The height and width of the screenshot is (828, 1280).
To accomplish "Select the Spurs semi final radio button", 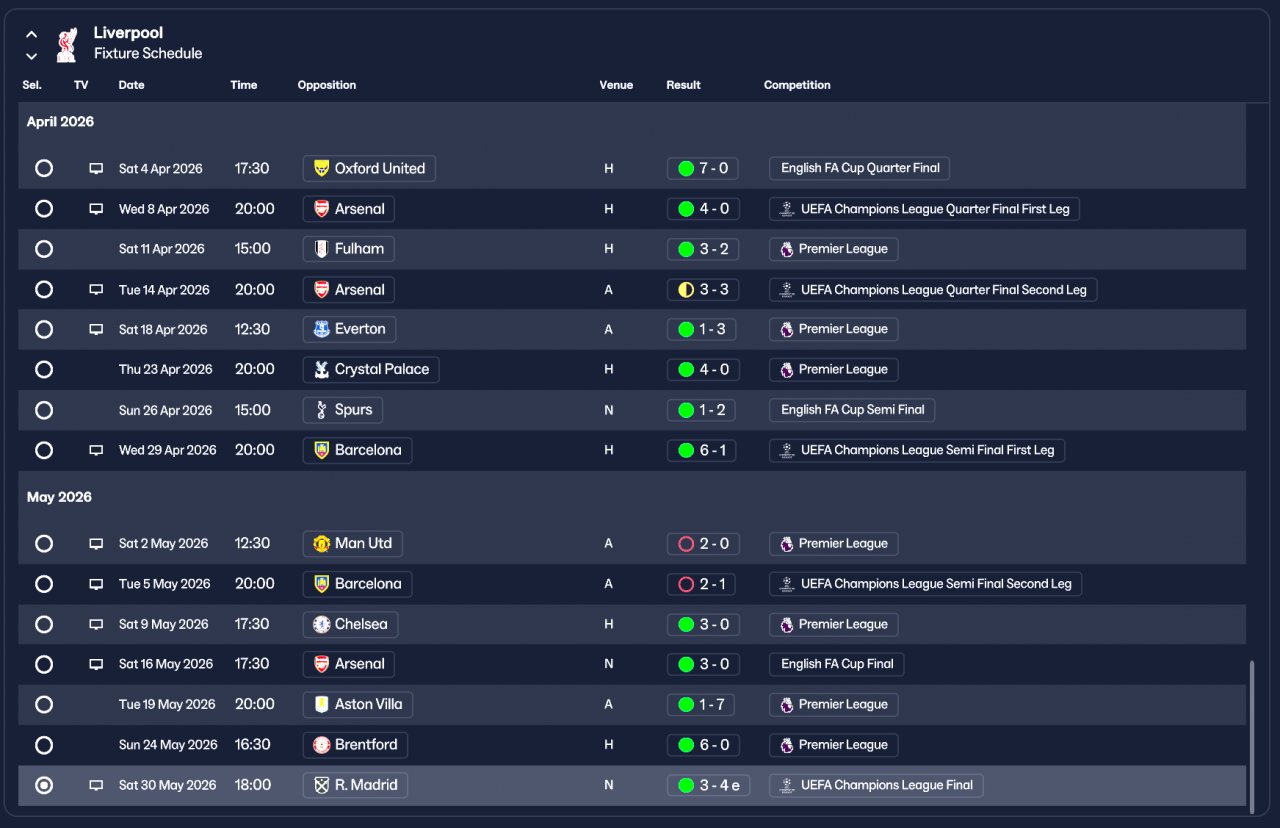I will tap(44, 410).
